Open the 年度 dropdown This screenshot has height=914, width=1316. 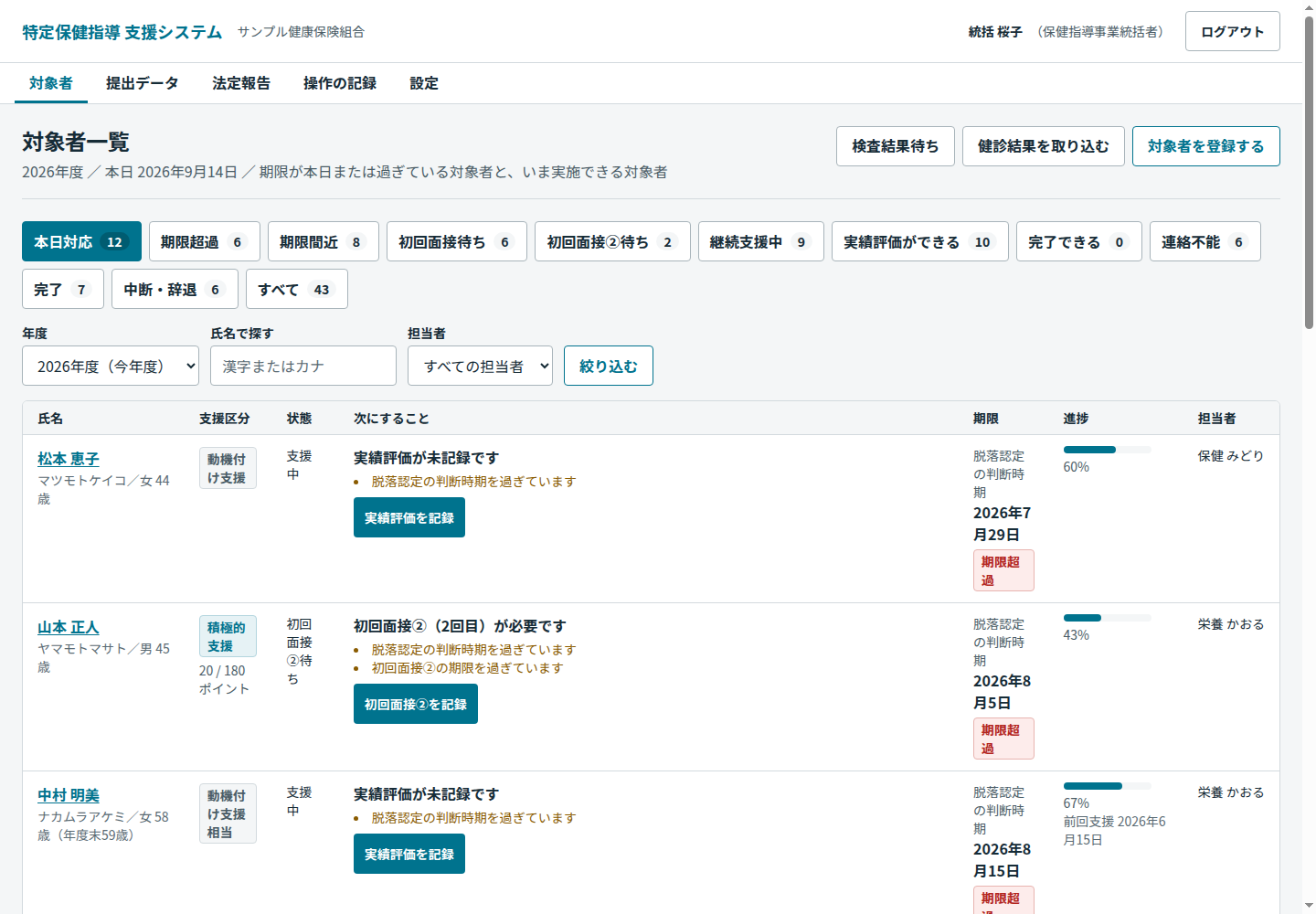pyautogui.click(x=111, y=366)
